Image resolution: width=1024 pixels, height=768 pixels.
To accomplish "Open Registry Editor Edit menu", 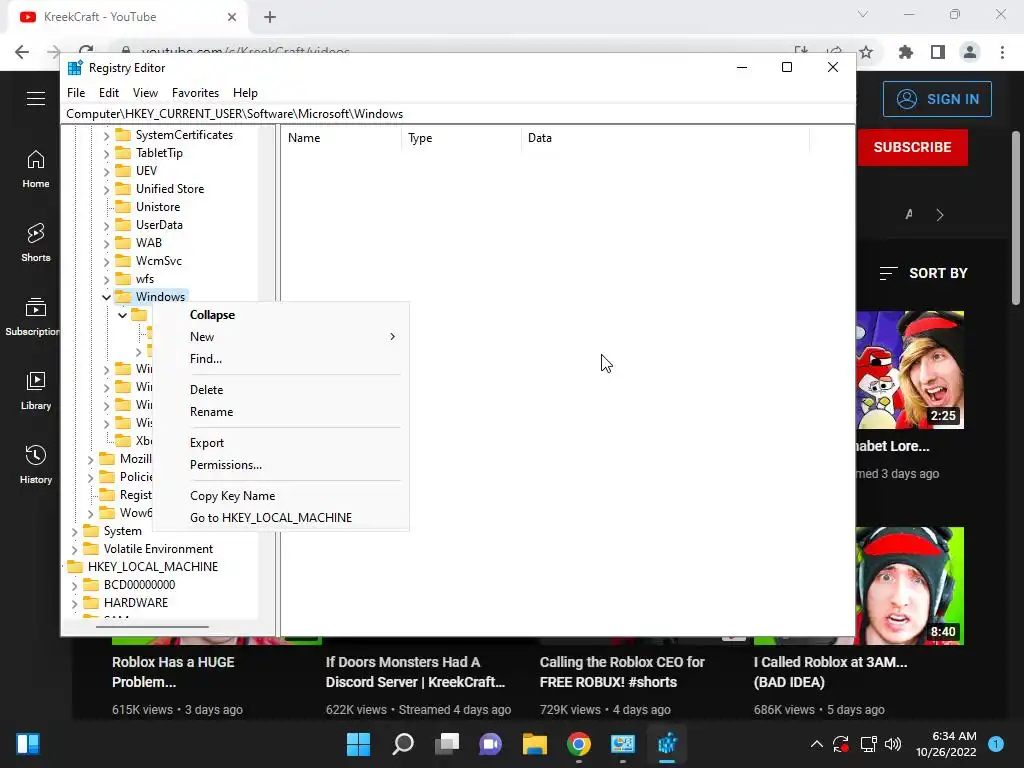I will coord(108,93).
